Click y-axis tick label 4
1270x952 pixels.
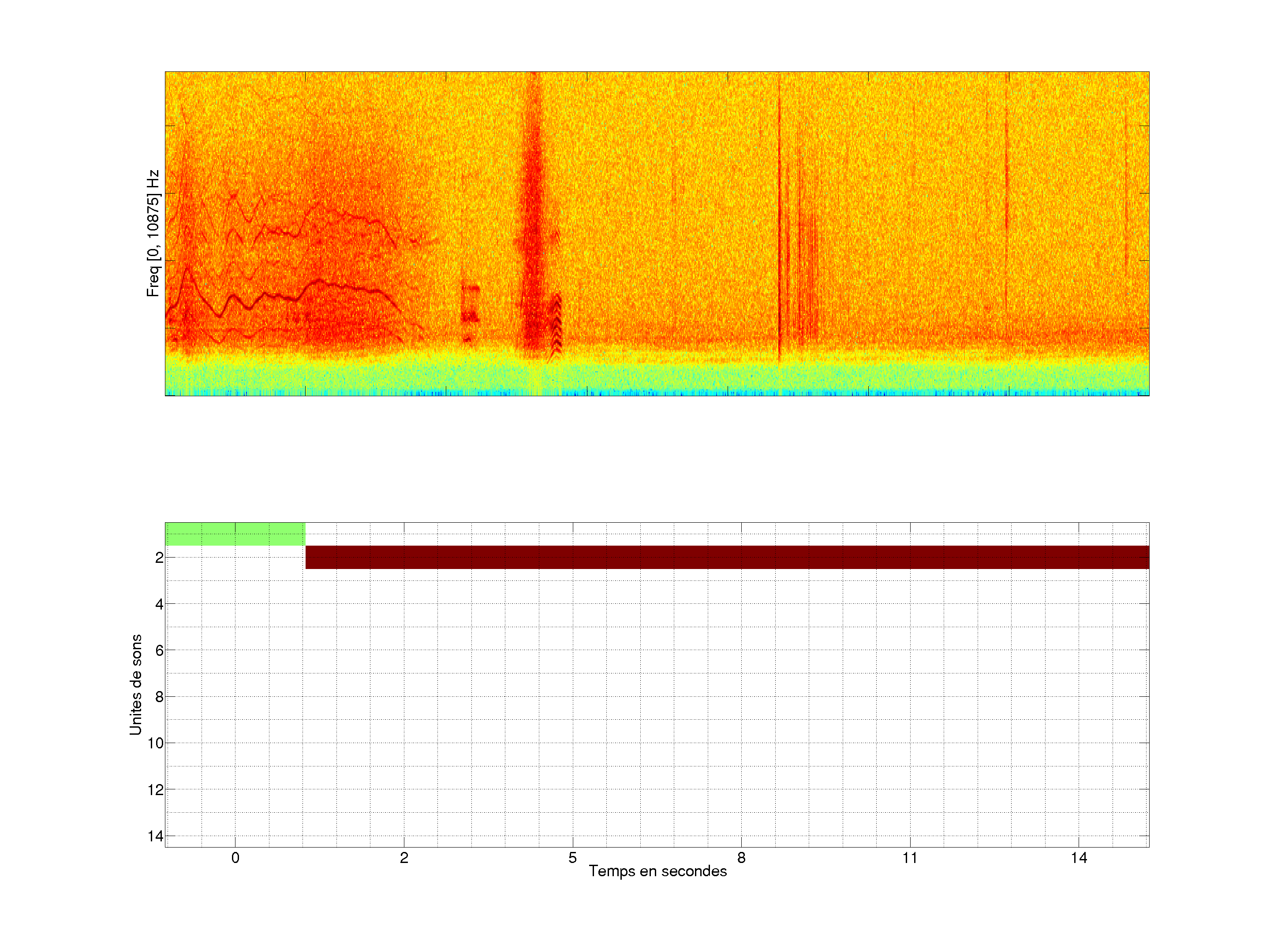pos(159,604)
